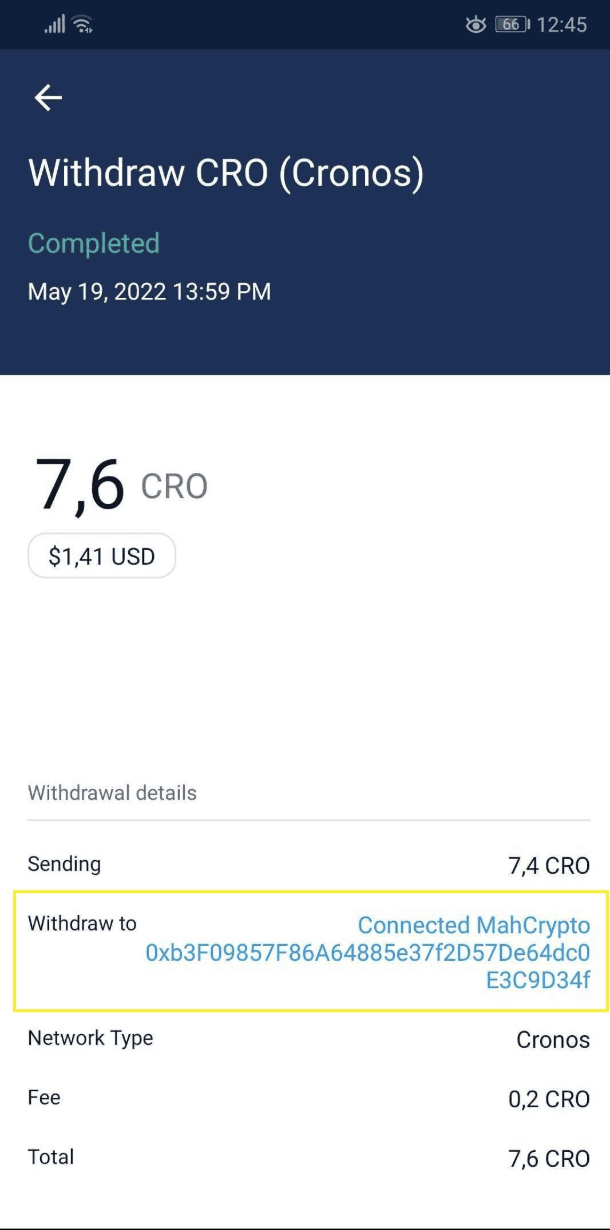
Task: Tap the eye comfort icon
Action: point(476,24)
